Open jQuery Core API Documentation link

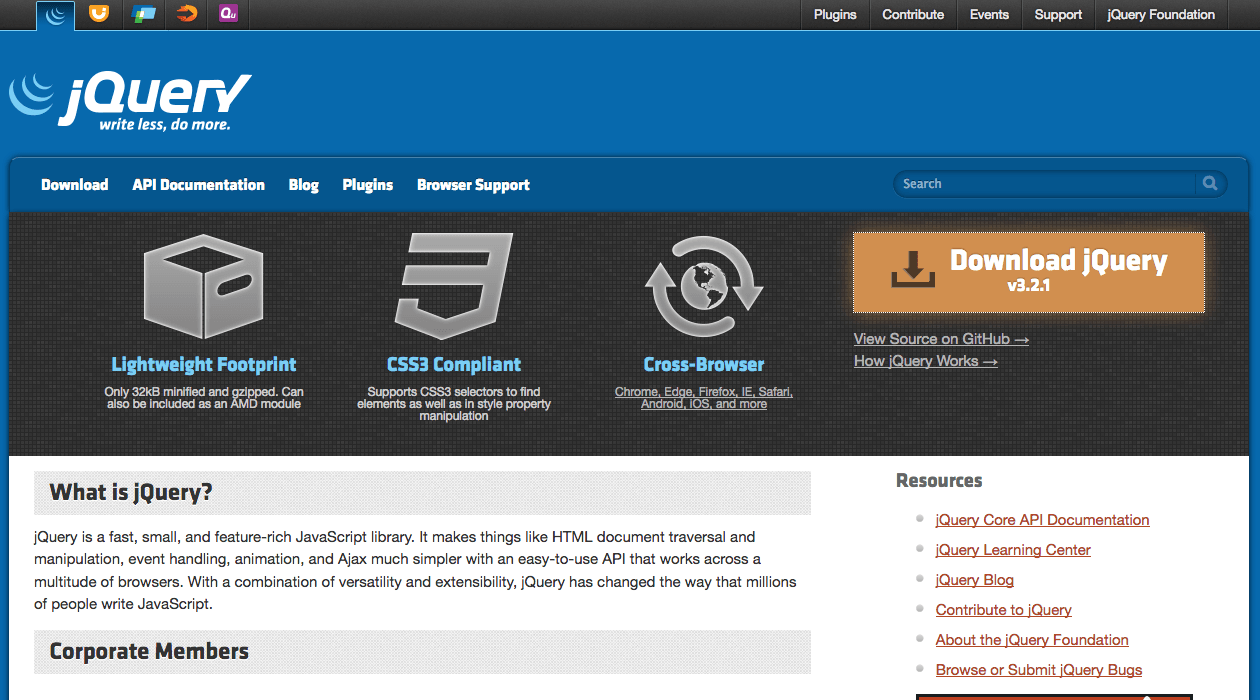[1042, 520]
